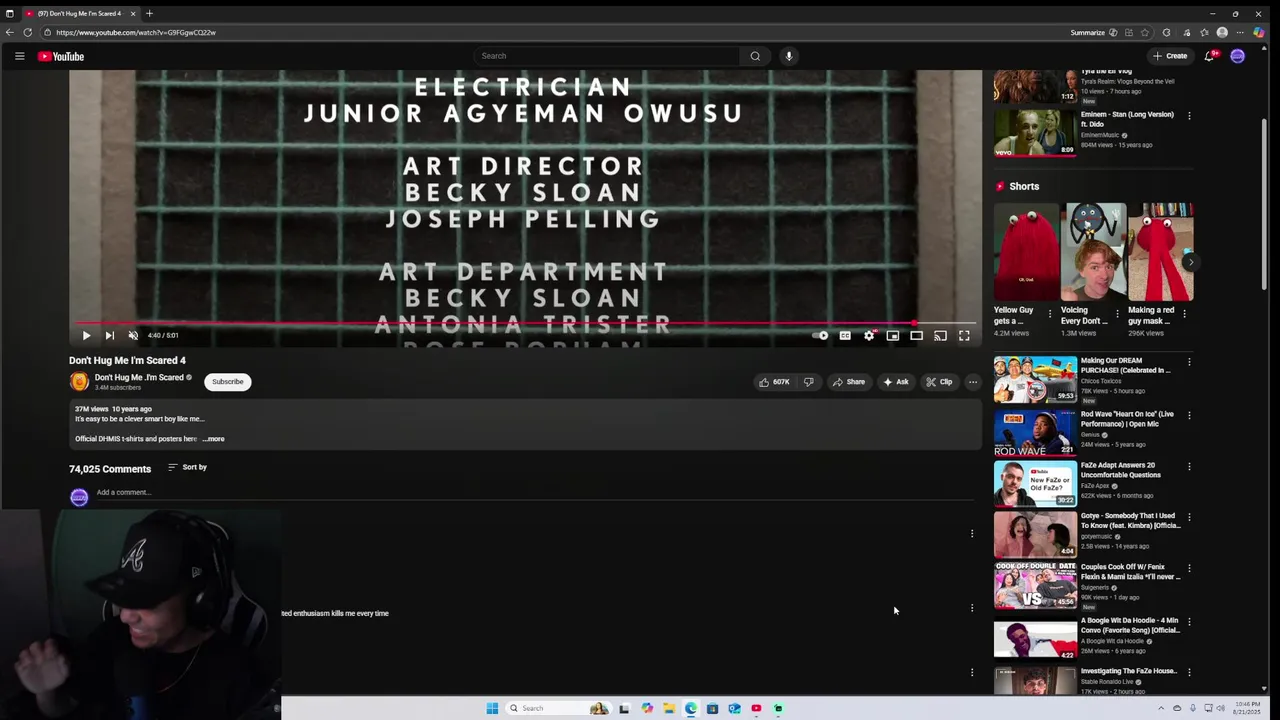The image size is (1280, 720).
Task: Create a Clip of the video
Action: coord(939,382)
